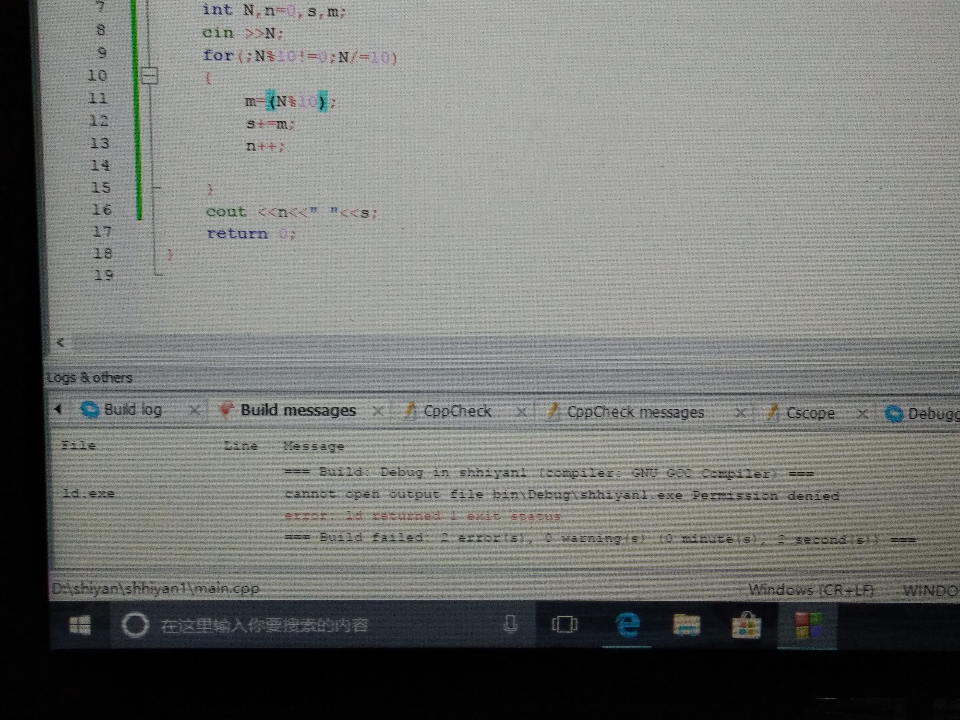Open the CppCheck messages tab
Screen dimensions: 960x720
626,413
